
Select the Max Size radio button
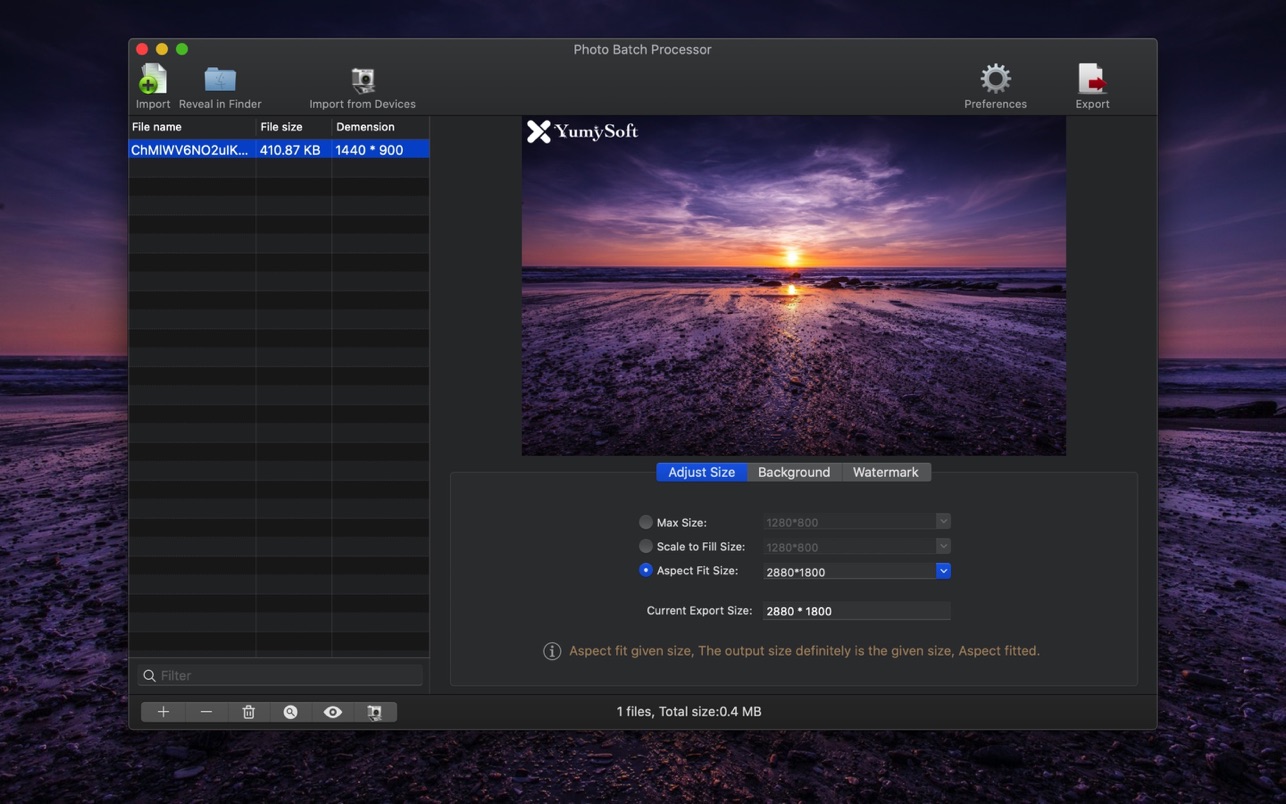645,522
